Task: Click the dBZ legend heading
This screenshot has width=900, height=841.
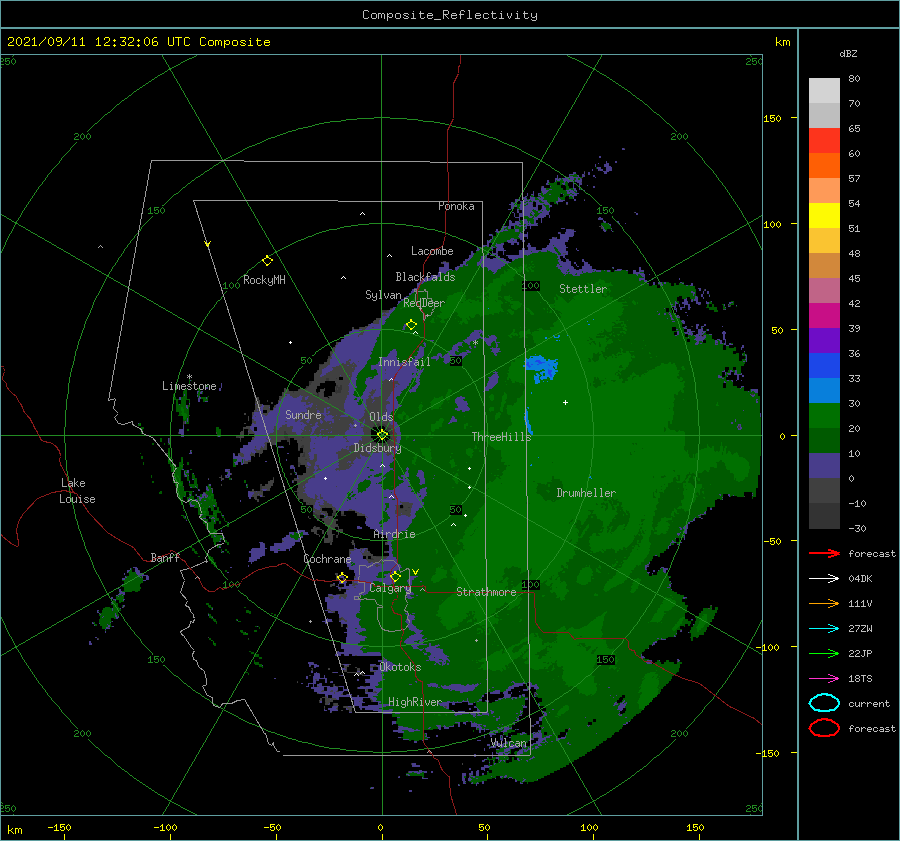Action: (x=848, y=53)
